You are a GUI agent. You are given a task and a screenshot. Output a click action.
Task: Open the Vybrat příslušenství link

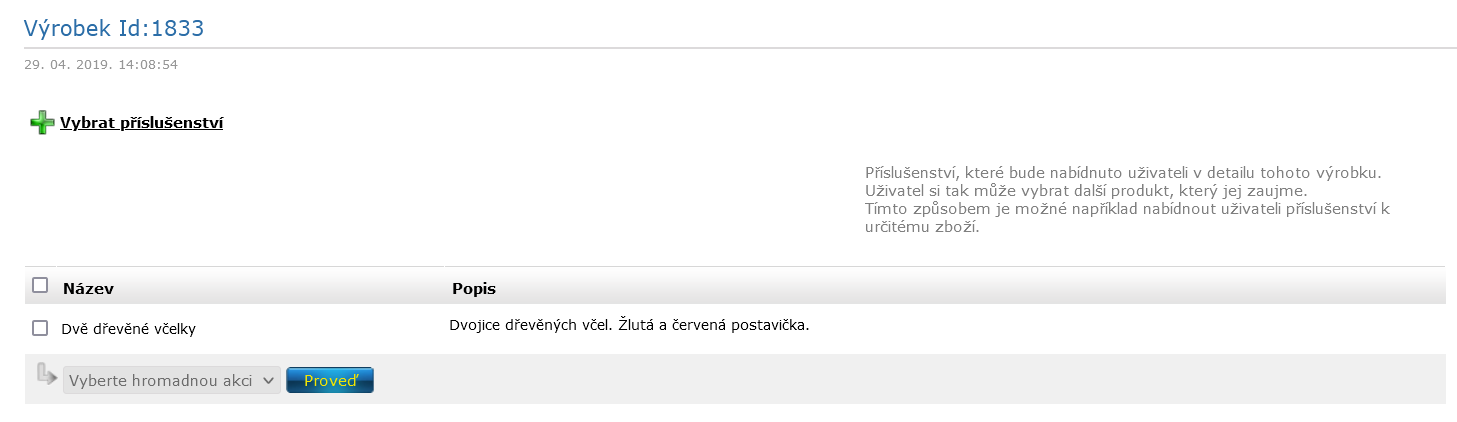[x=141, y=124]
